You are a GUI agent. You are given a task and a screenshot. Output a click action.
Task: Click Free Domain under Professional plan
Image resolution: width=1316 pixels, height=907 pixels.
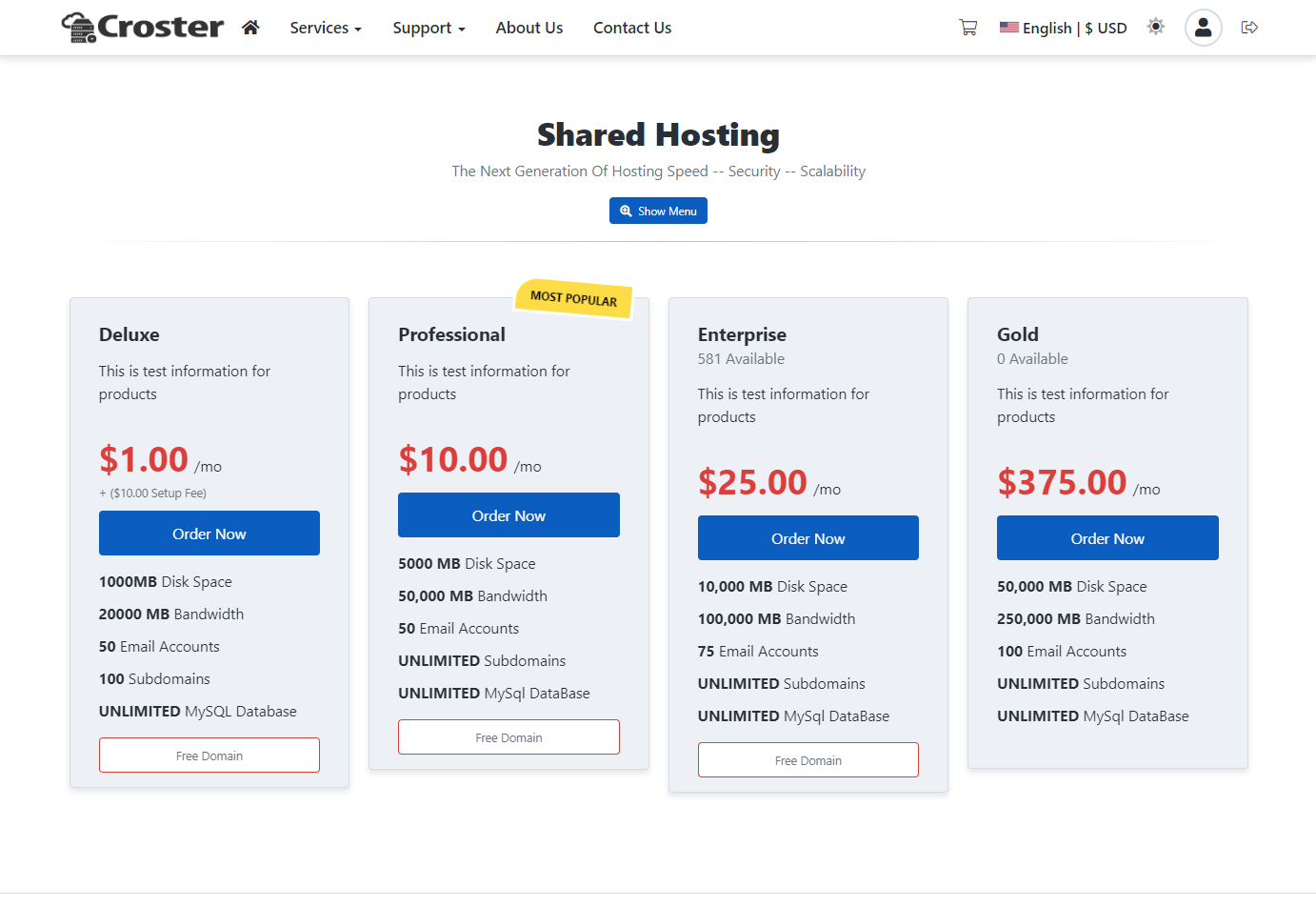click(508, 737)
